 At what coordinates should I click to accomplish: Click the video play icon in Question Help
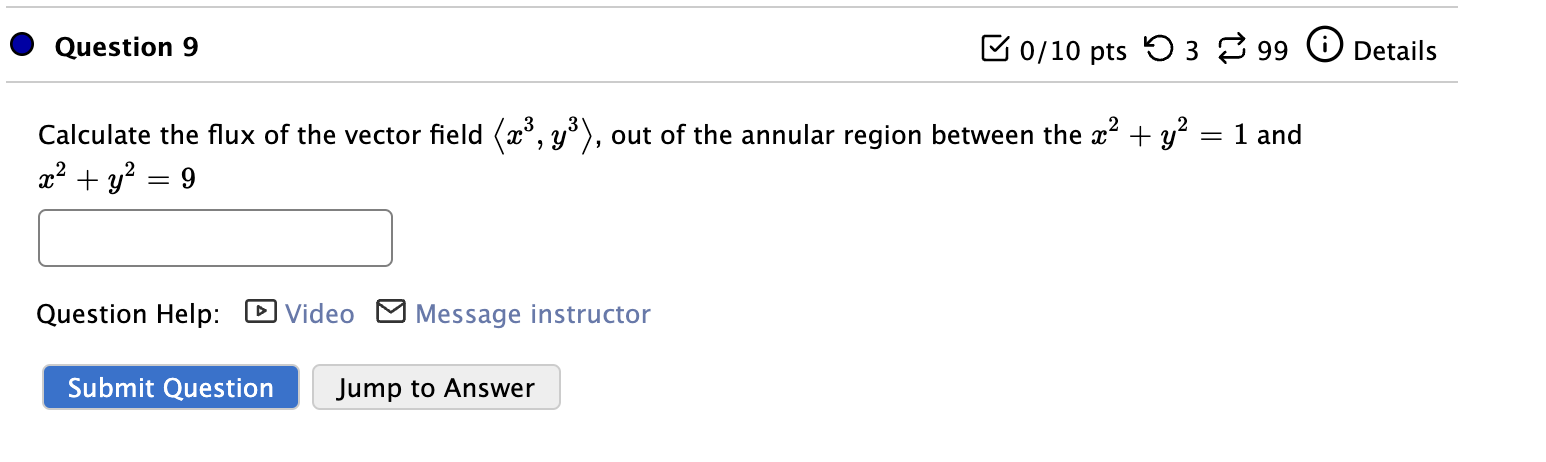pos(260,313)
